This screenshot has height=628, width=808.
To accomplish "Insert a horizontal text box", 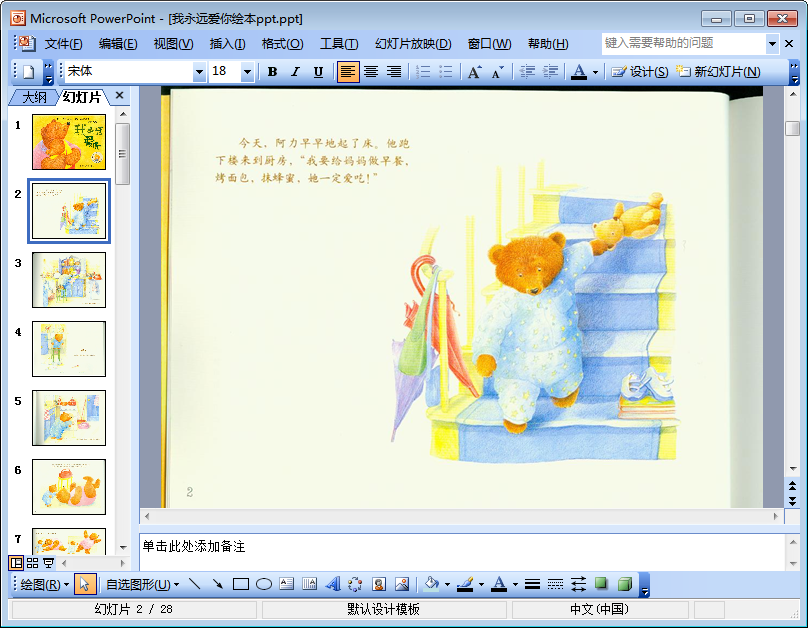I will pyautogui.click(x=287, y=584).
